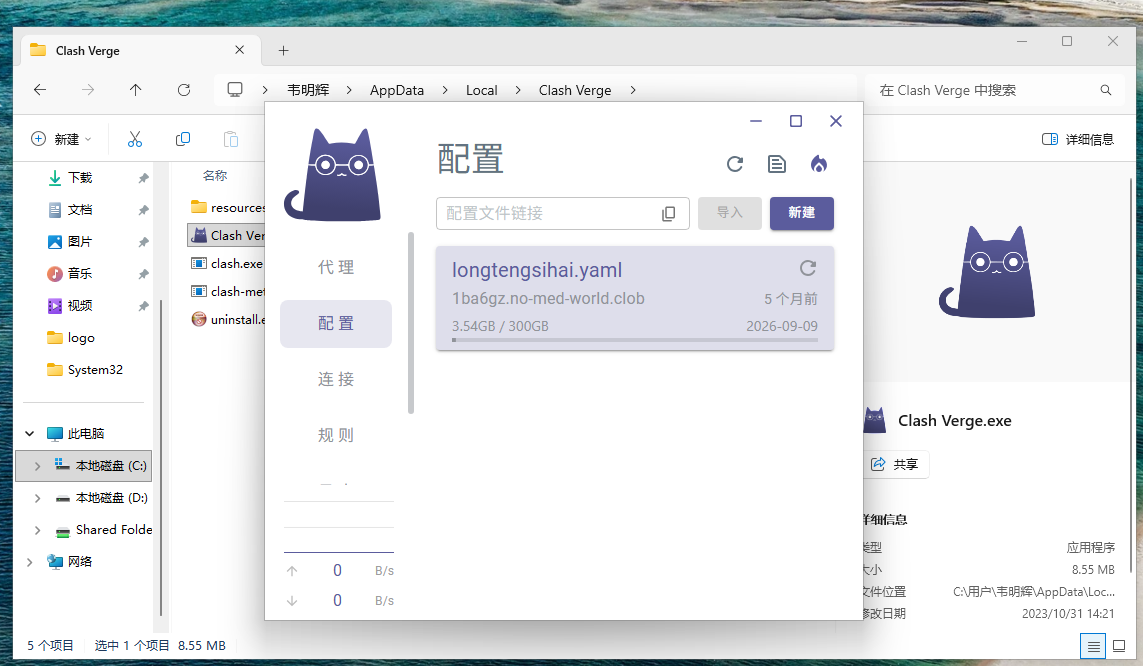Image resolution: width=1143 pixels, height=666 pixels.
Task: Expand the 网络 tree node
Action: coord(30,562)
